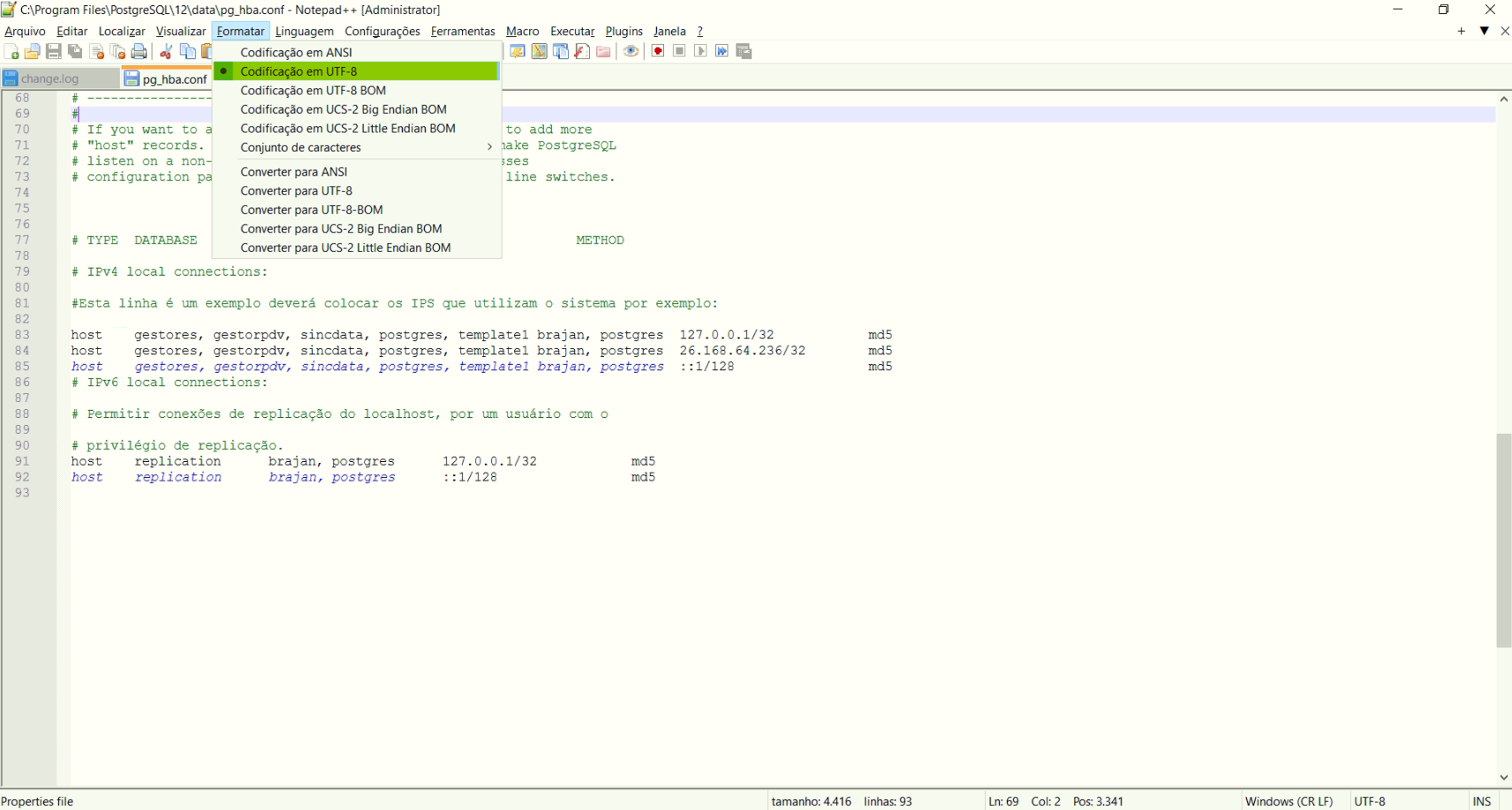Start macro recording with red record icon
The height and width of the screenshot is (810, 1512).
point(658,51)
